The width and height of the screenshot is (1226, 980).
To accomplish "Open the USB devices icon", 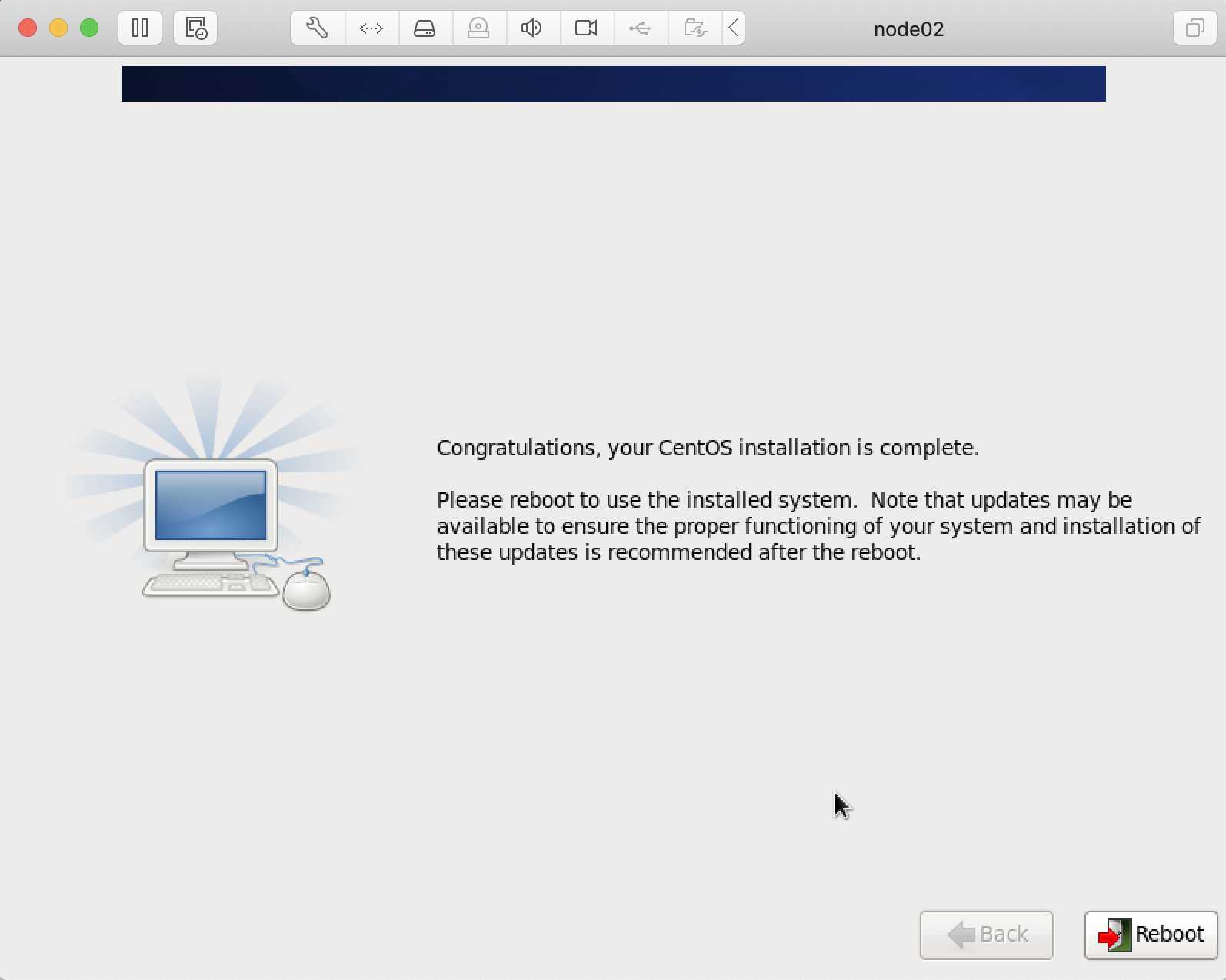I will (x=641, y=28).
